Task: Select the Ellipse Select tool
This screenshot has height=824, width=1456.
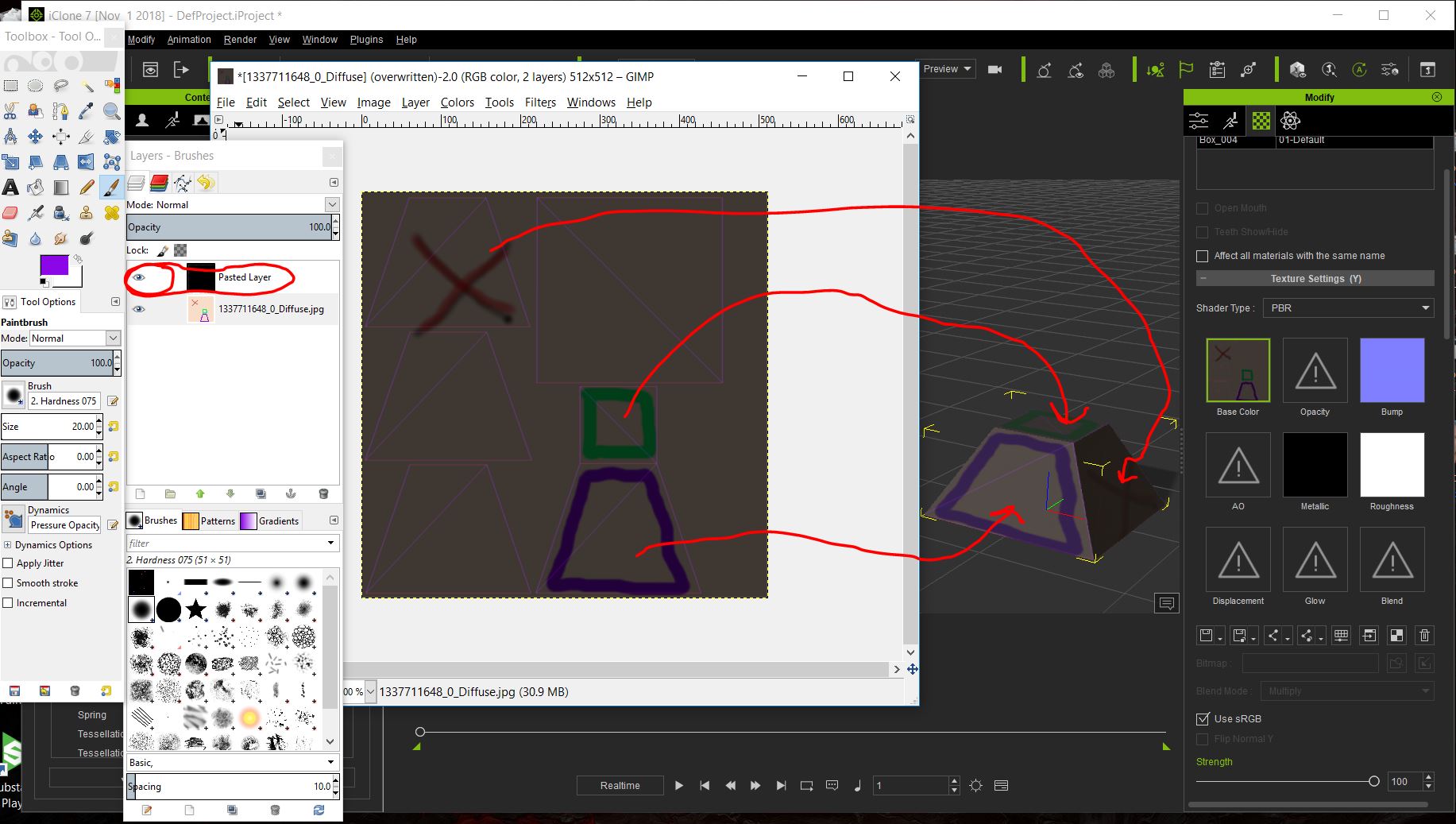Action: coord(36,86)
